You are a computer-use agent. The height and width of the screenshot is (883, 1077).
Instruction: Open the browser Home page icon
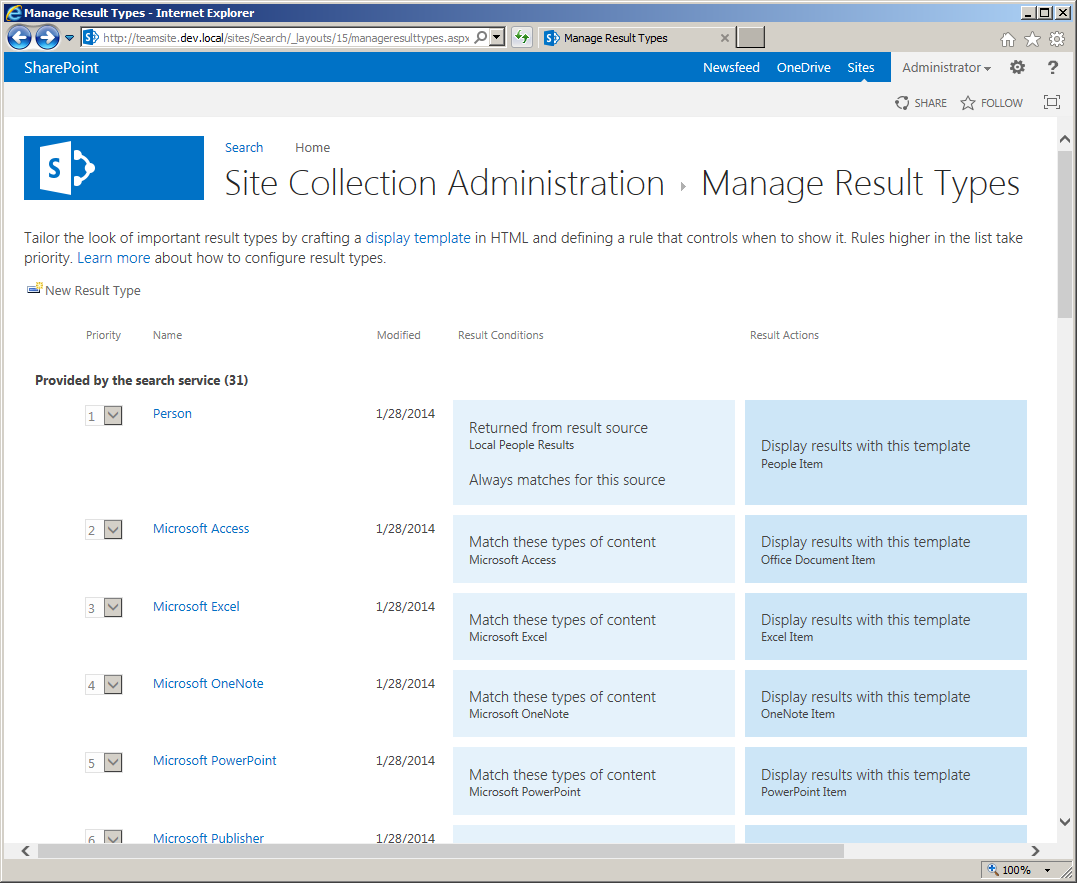pyautogui.click(x=1008, y=39)
